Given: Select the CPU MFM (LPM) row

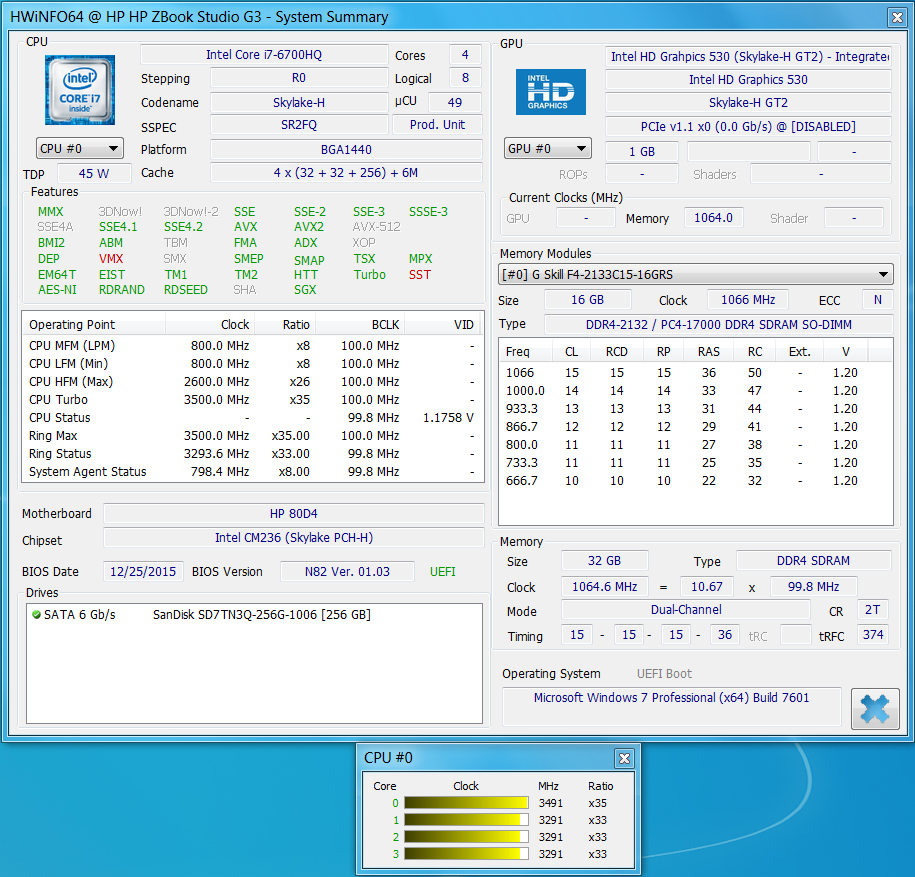Looking at the screenshot, I should 253,345.
